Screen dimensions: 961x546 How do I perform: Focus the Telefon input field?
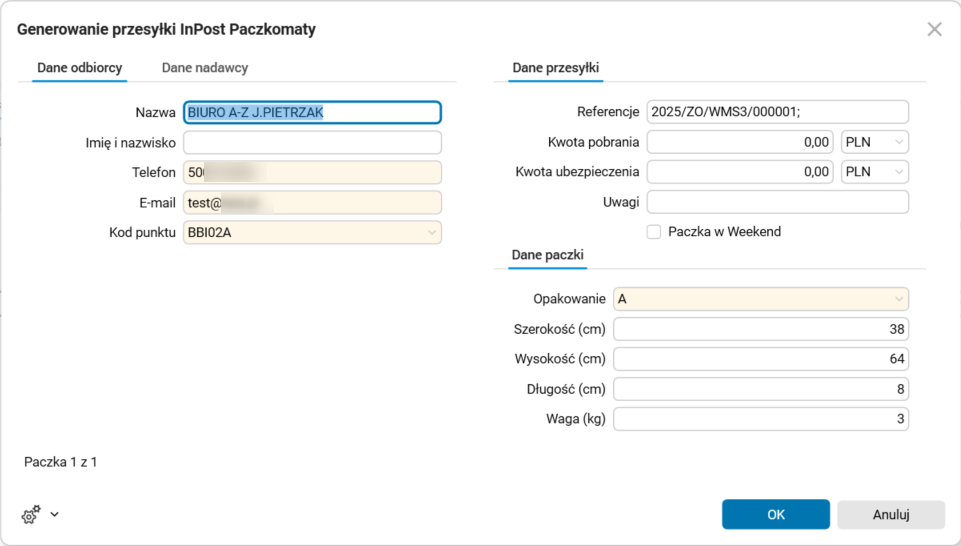click(x=312, y=173)
